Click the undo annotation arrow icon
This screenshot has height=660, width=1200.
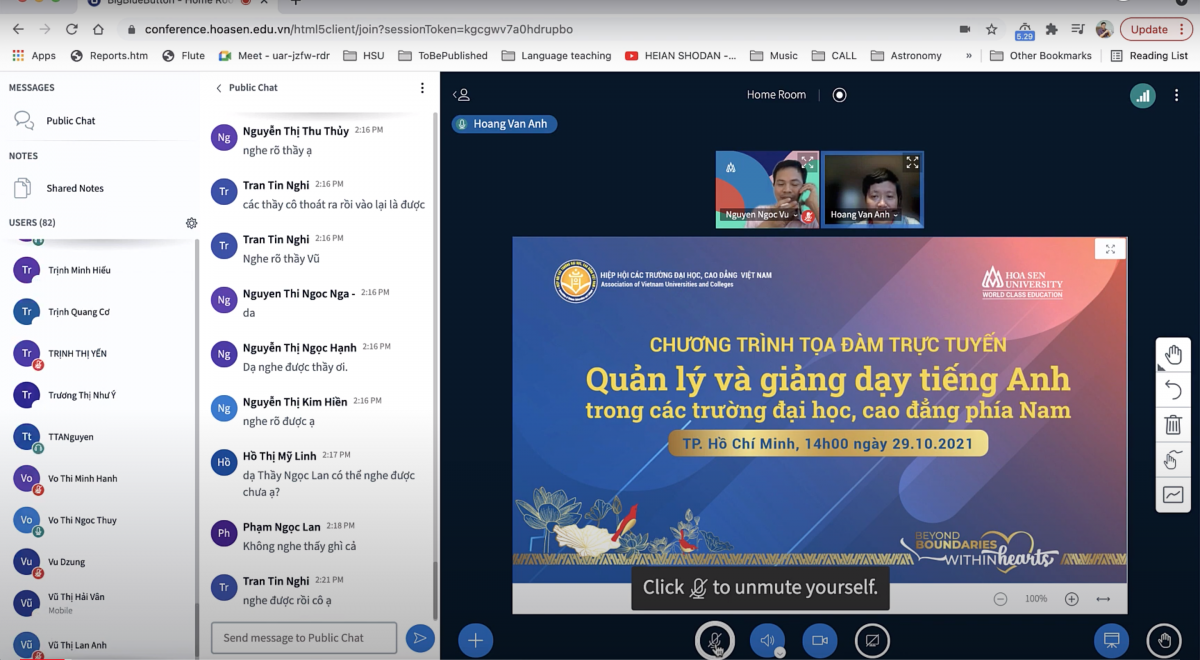(x=1173, y=390)
